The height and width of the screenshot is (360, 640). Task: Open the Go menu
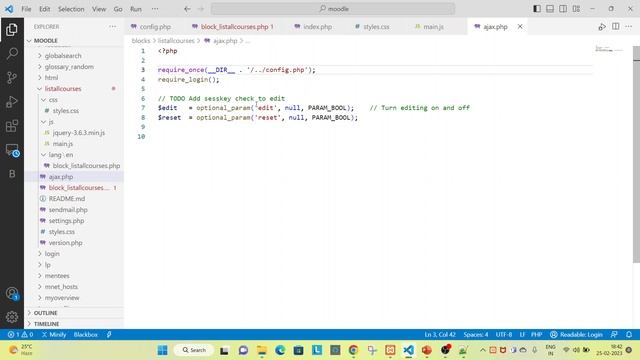click(x=118, y=9)
